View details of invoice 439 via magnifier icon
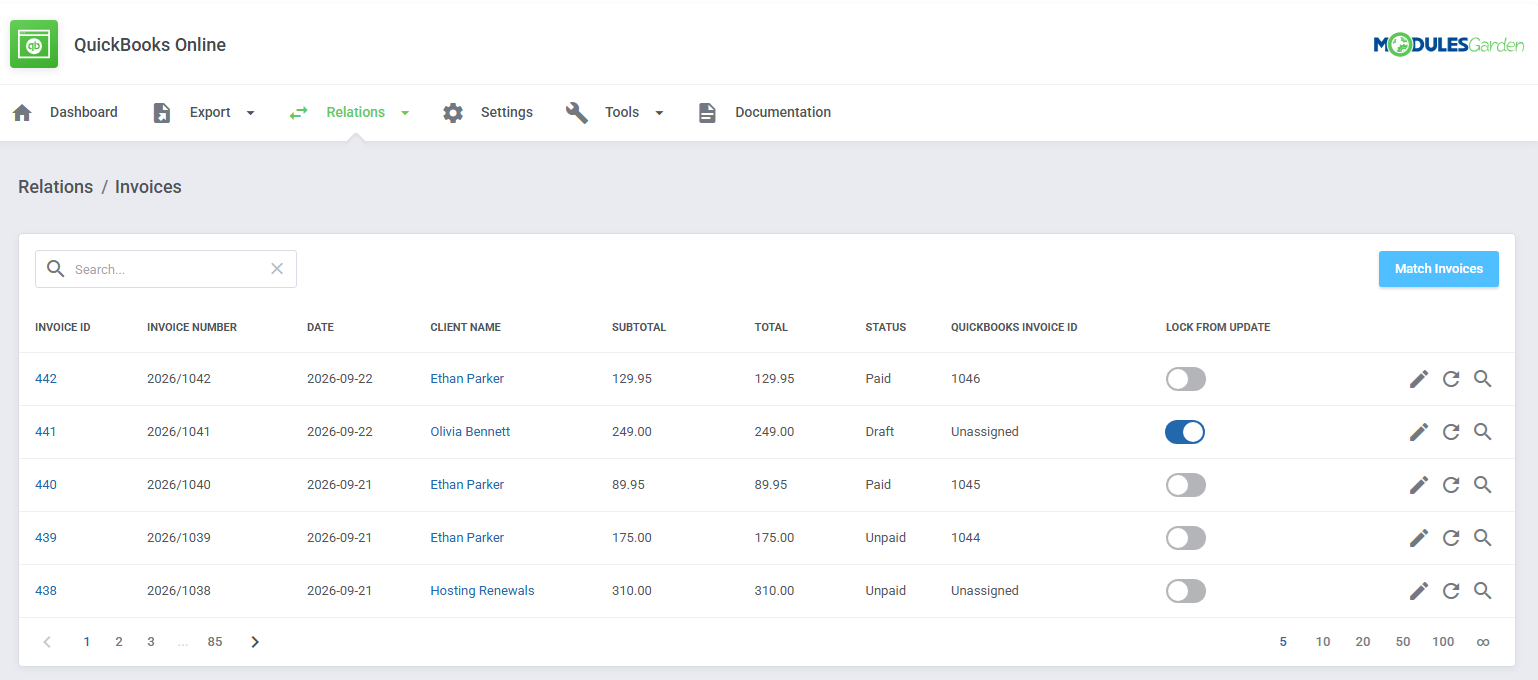This screenshot has height=680, width=1538. tap(1483, 538)
